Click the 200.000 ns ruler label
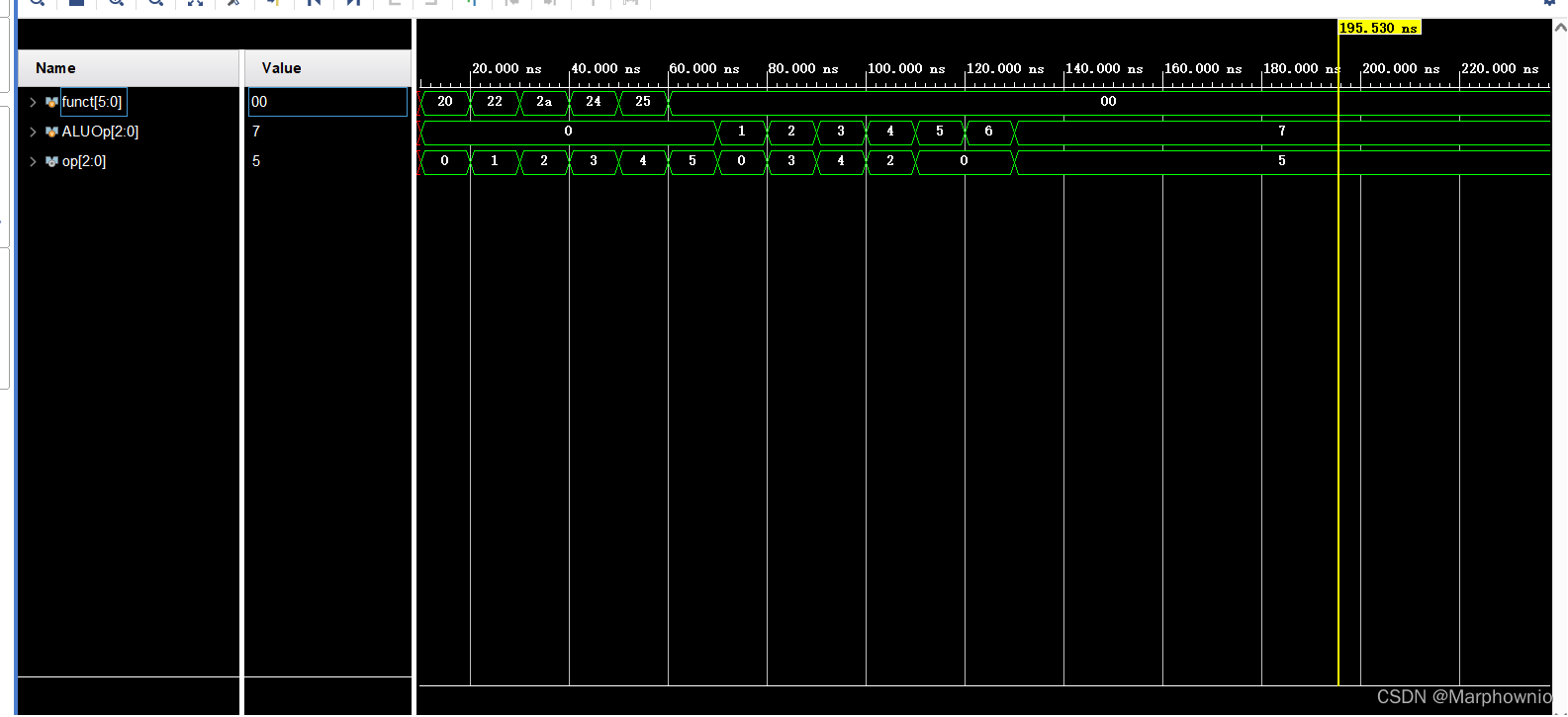The height and width of the screenshot is (717, 1568). (x=1401, y=69)
